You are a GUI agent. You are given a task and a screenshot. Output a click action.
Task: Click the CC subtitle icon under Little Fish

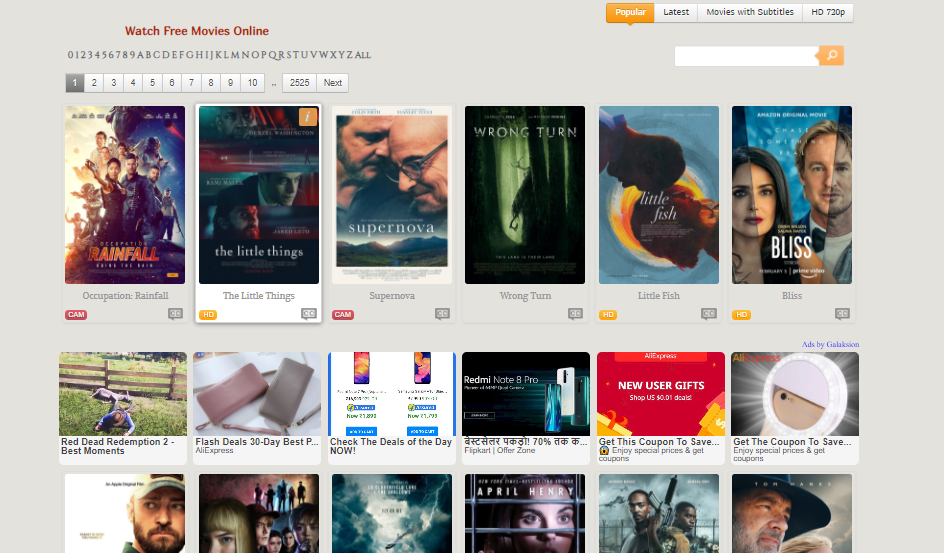709,314
